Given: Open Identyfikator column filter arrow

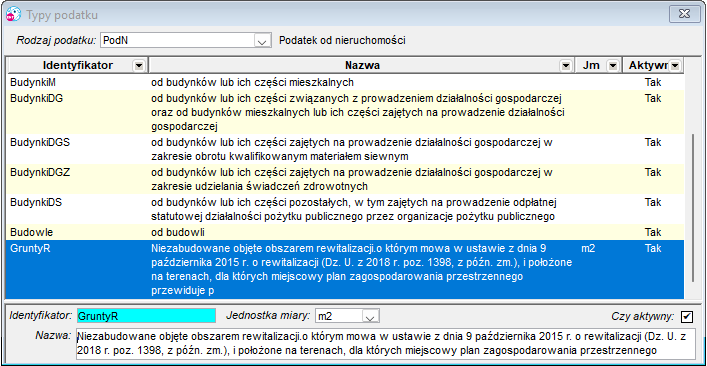Looking at the screenshot, I should click(x=139, y=66).
